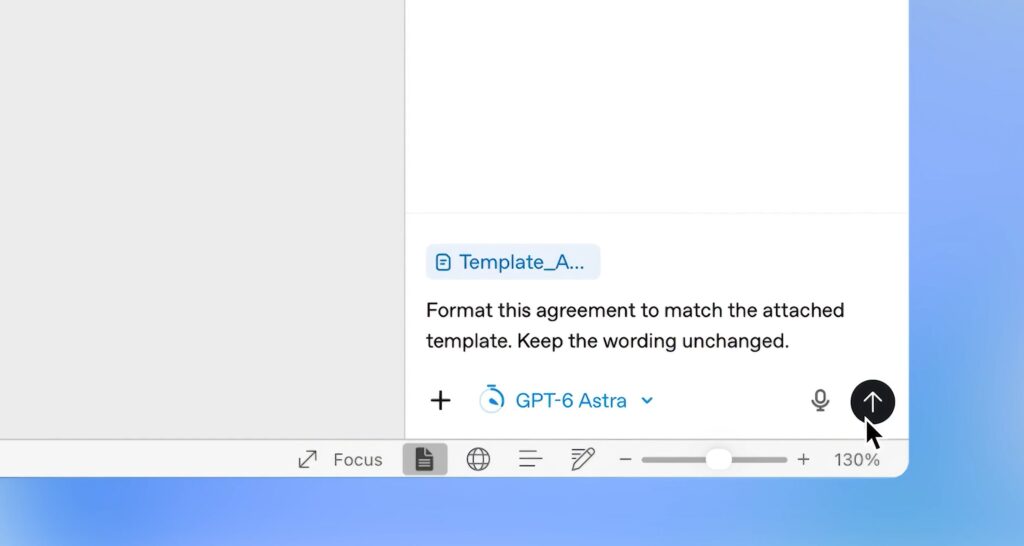Viewport: 1024px width, 546px height.
Task: Open the GPT-6 Astra model selector
Action: 567,400
